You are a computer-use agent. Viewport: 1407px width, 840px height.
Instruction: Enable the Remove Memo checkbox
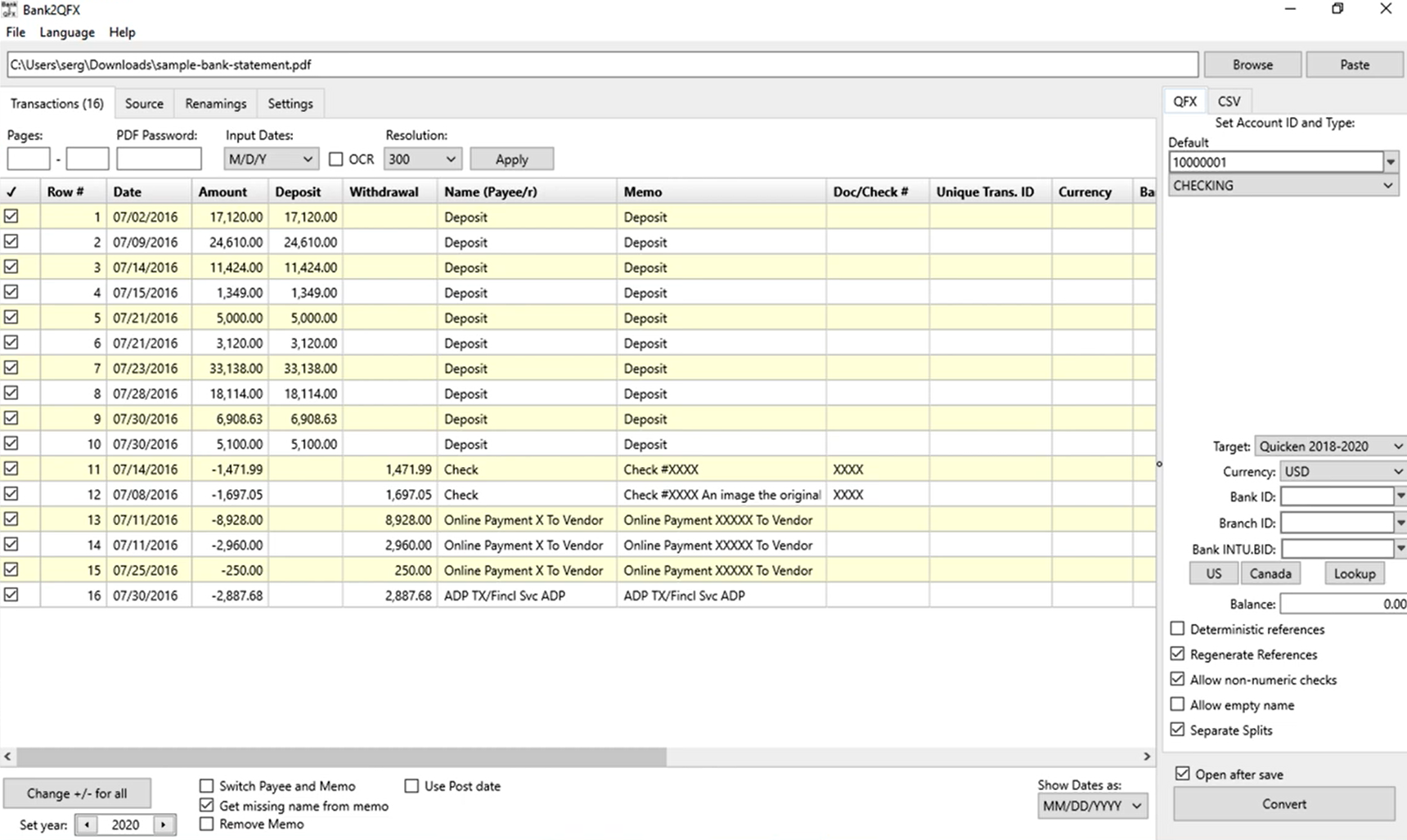pos(207,824)
